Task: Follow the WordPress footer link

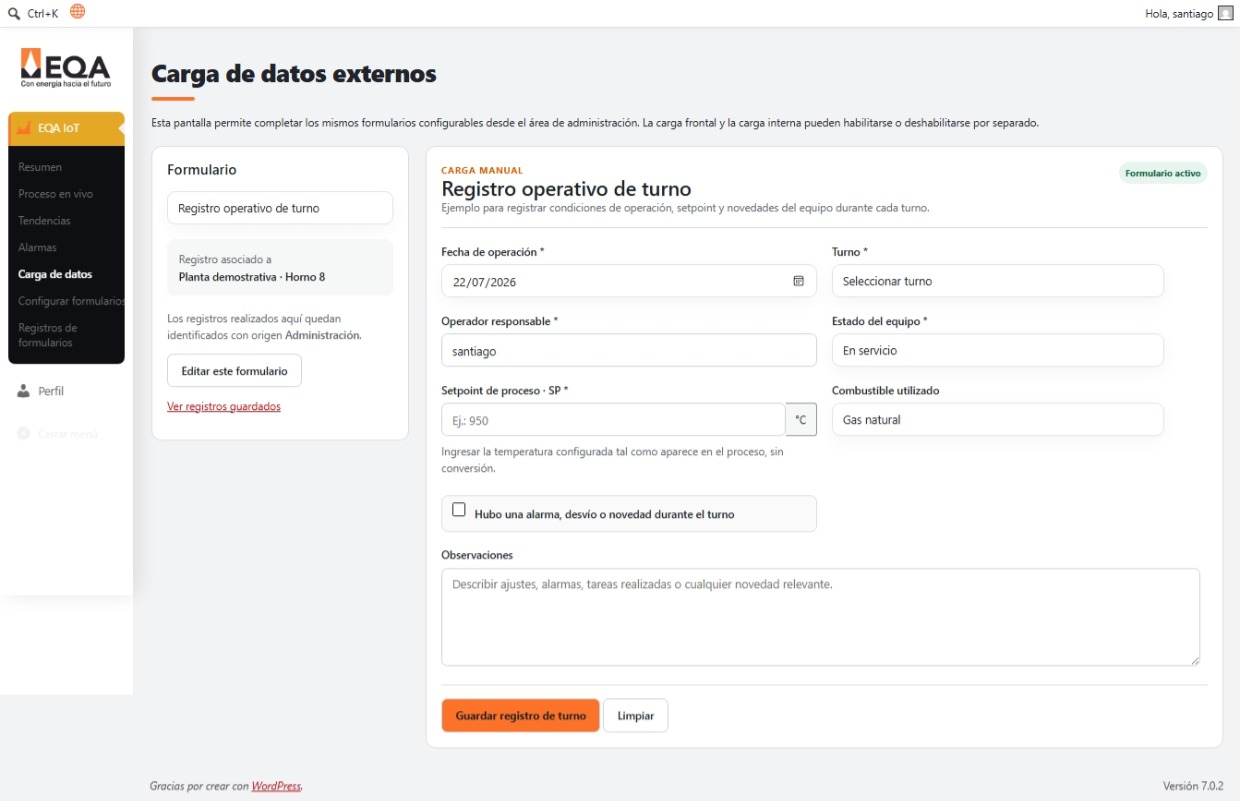Action: 276,786
